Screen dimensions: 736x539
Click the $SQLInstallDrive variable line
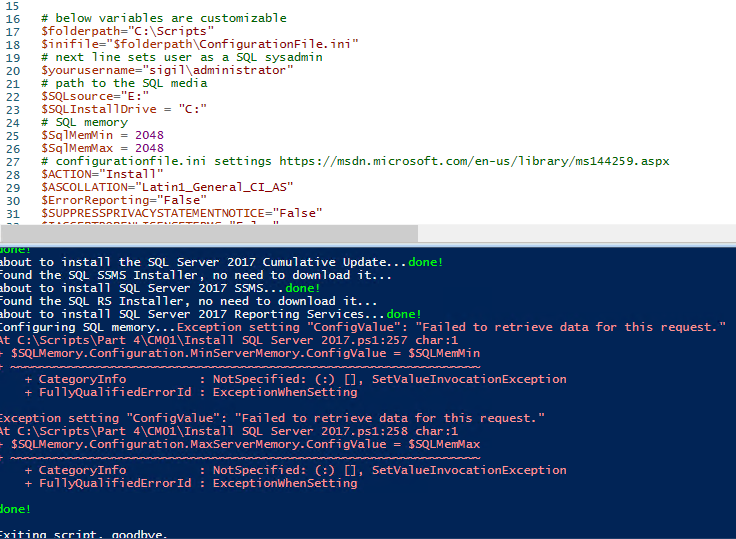(x=124, y=109)
